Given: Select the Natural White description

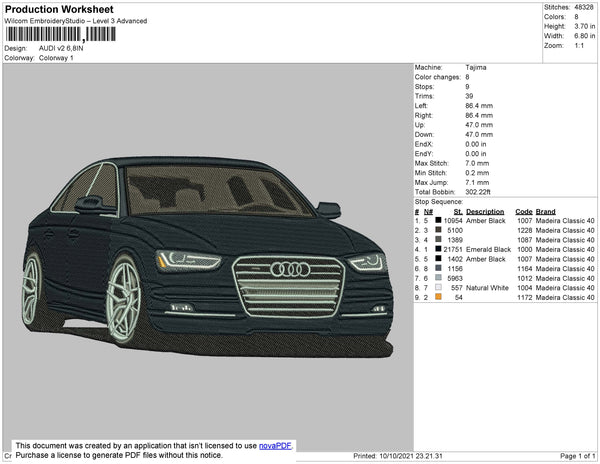Looking at the screenshot, I should pos(488,288).
